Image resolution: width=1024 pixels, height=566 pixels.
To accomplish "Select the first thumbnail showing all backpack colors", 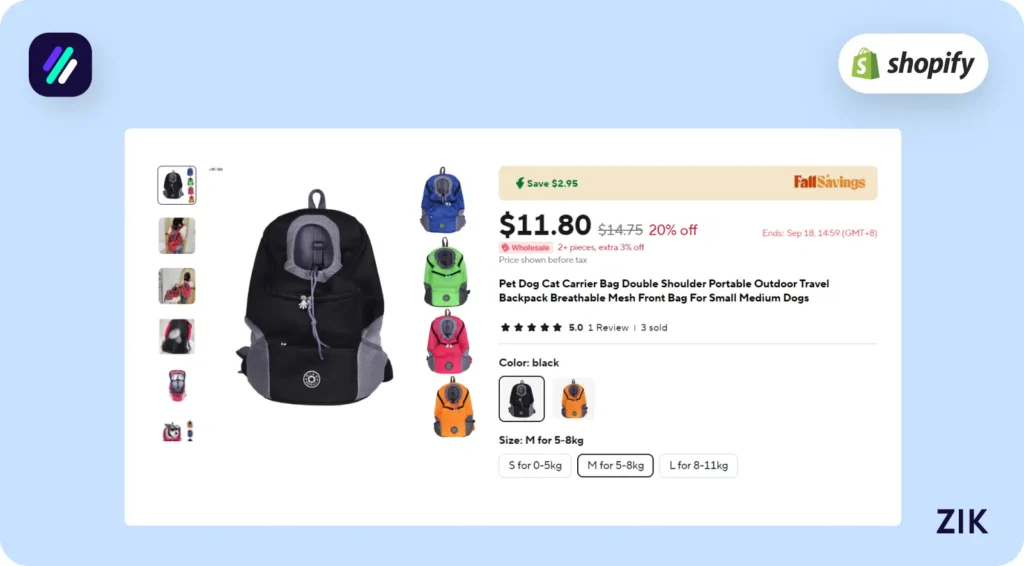I will 177,185.
